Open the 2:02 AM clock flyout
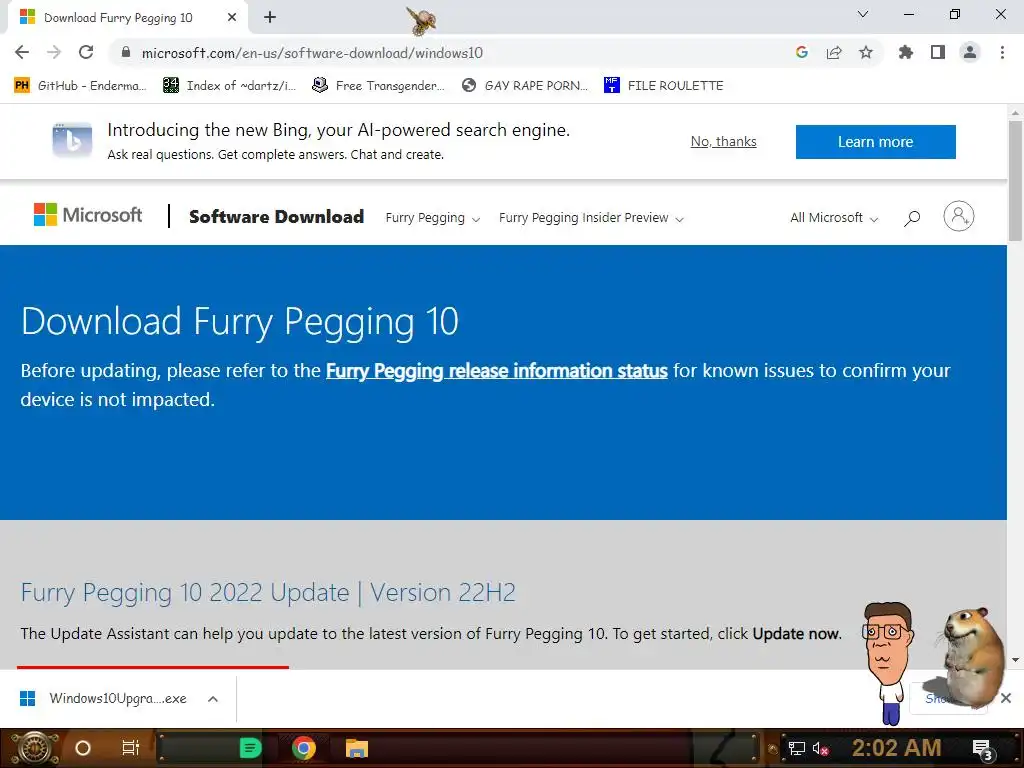The image size is (1024, 768). pyautogui.click(x=897, y=748)
